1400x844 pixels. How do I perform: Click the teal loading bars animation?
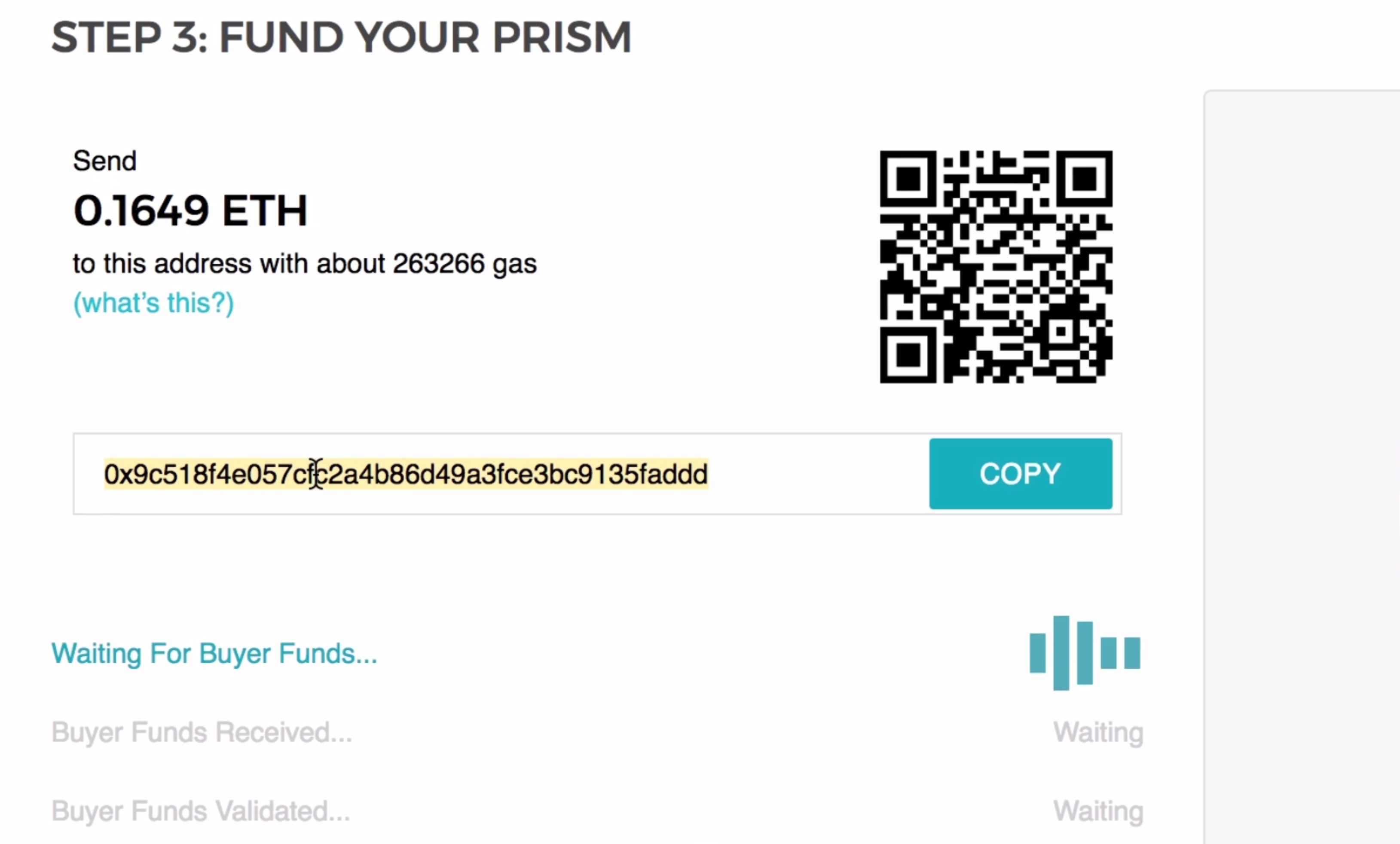[1084, 652]
